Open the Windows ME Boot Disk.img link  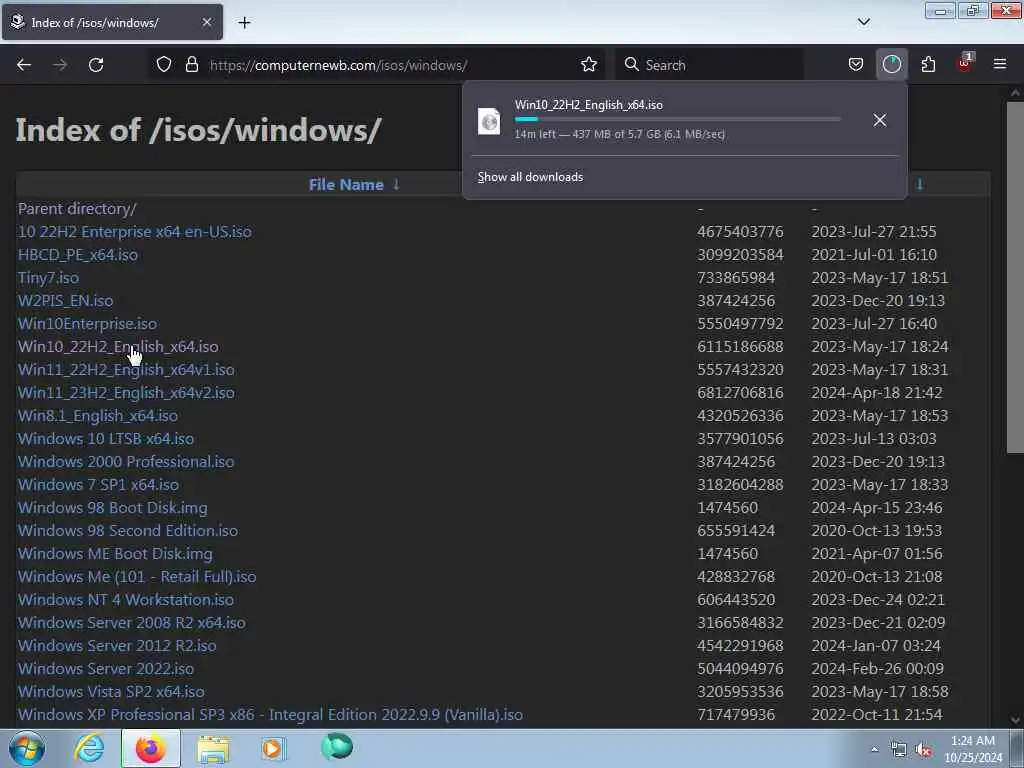point(115,554)
